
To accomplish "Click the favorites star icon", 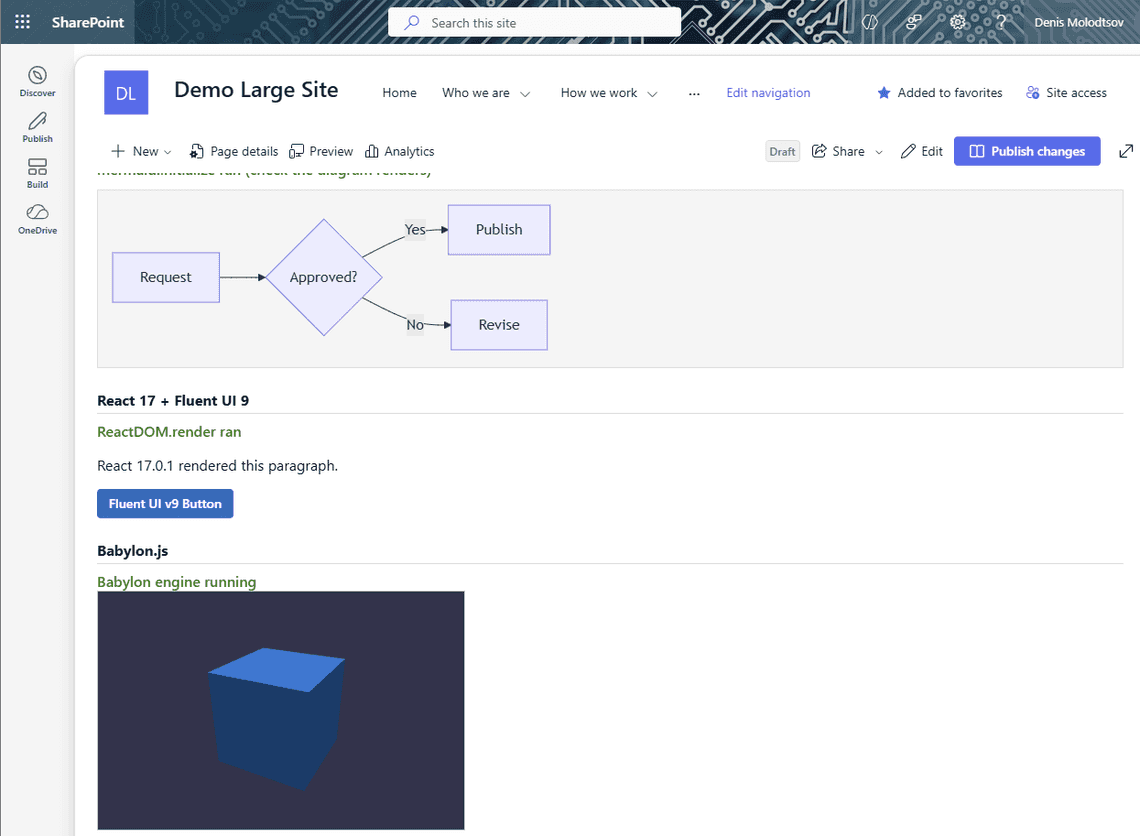I will (x=883, y=92).
